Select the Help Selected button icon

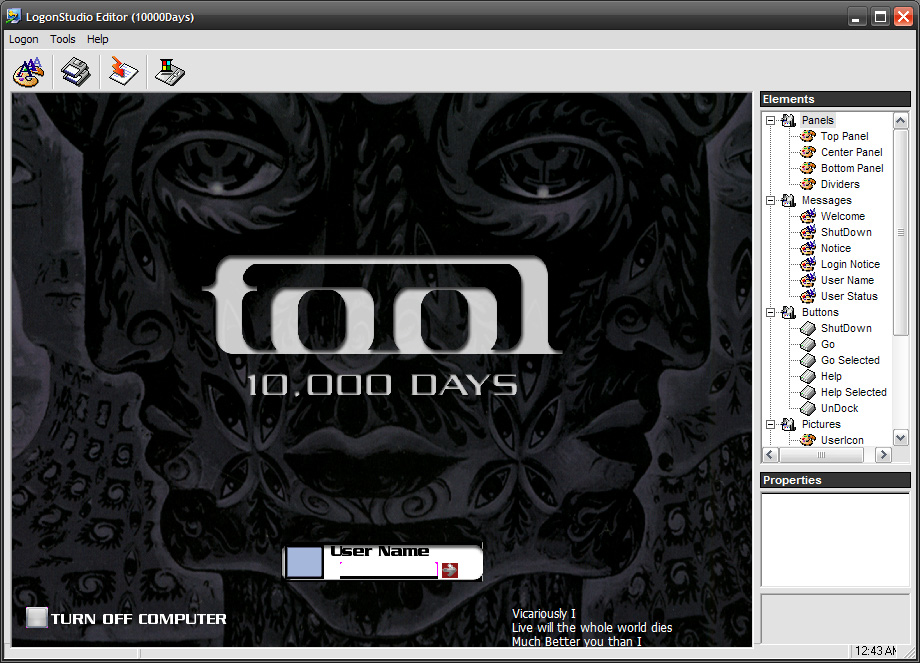click(808, 392)
